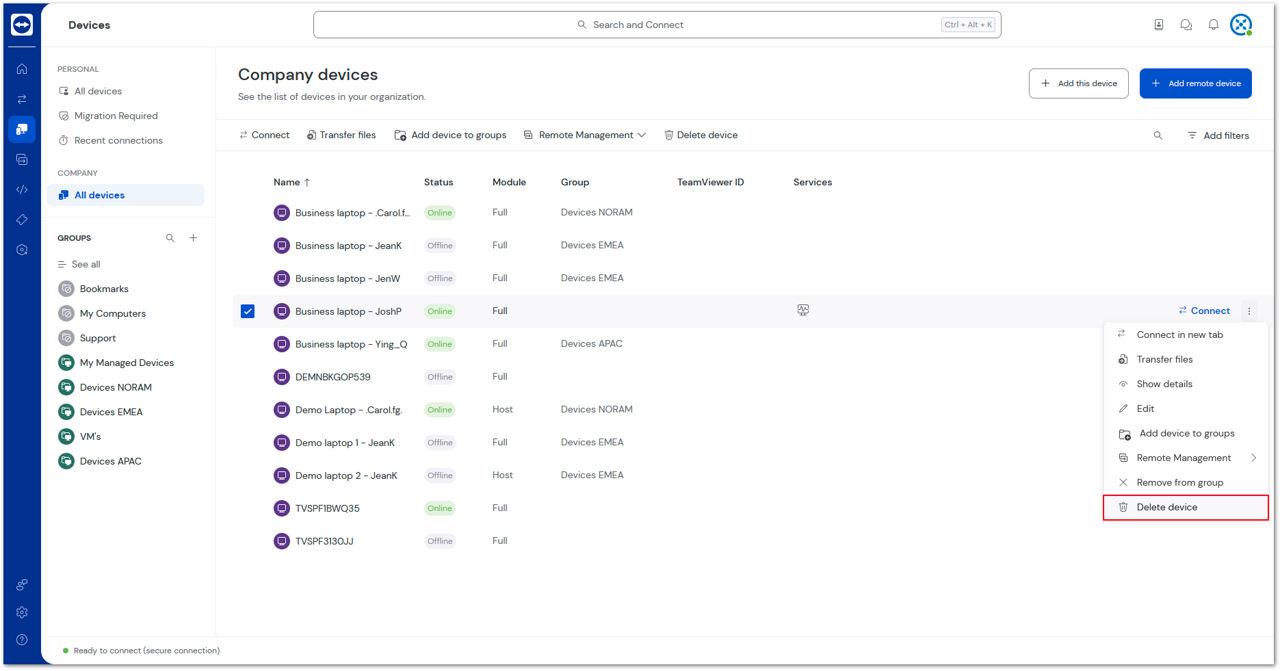Click the Group column header
The width and height of the screenshot is (1280, 671).
(x=575, y=182)
